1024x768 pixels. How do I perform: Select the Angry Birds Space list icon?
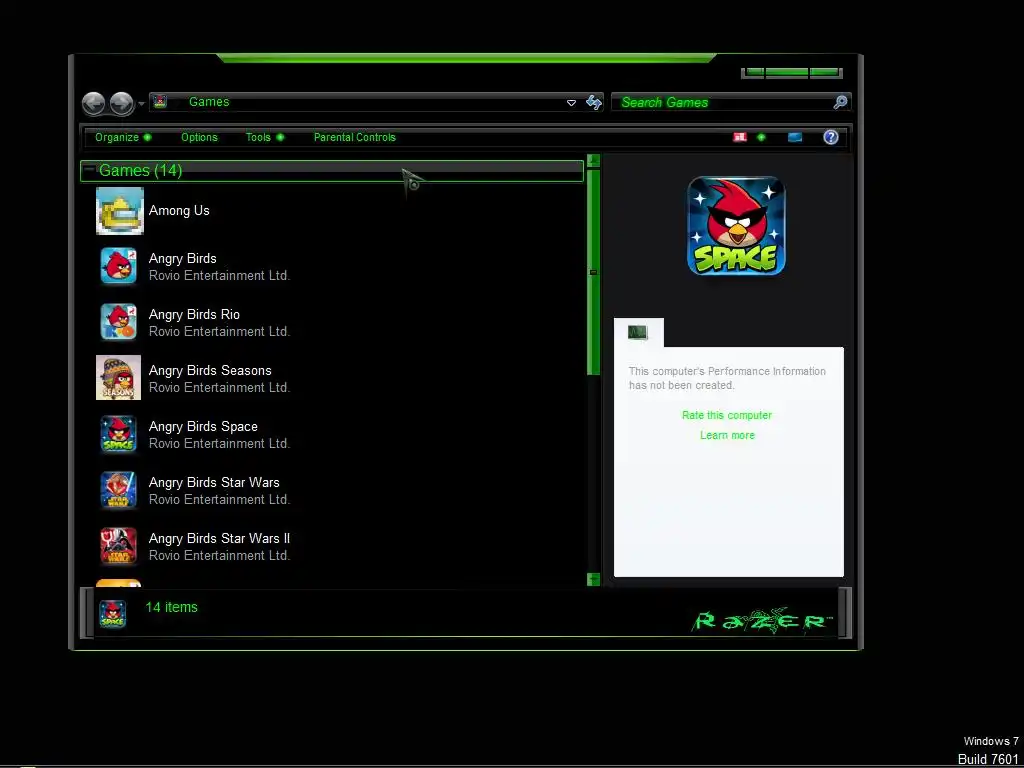pyautogui.click(x=118, y=434)
